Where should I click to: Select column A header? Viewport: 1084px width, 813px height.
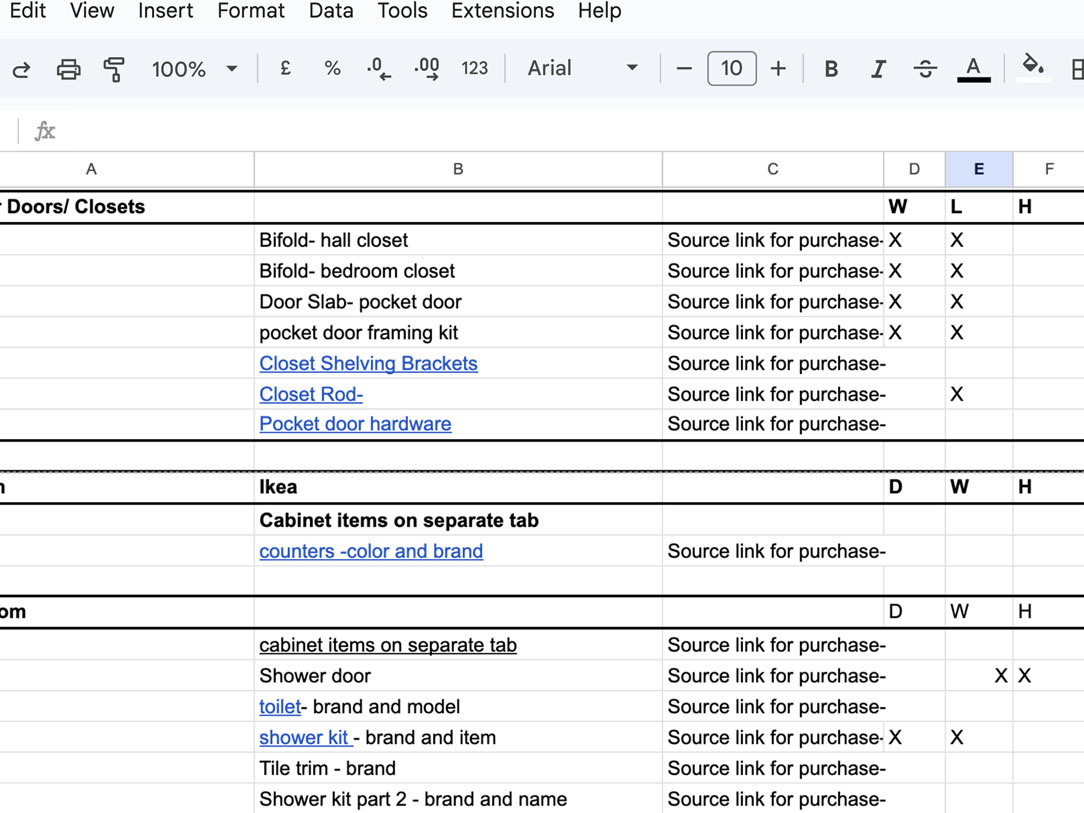click(127, 169)
